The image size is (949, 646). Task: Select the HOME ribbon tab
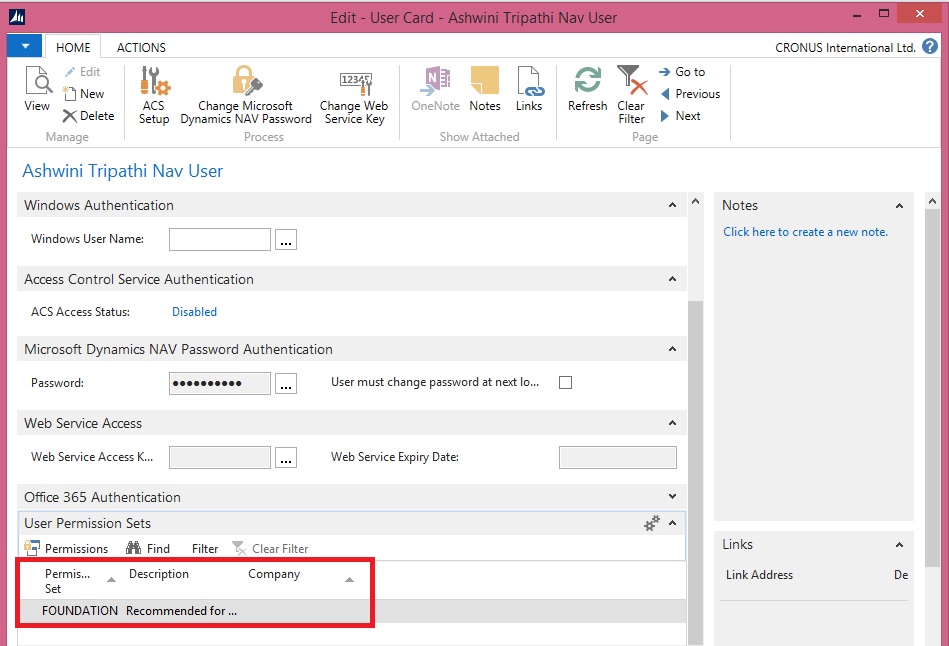(73, 47)
